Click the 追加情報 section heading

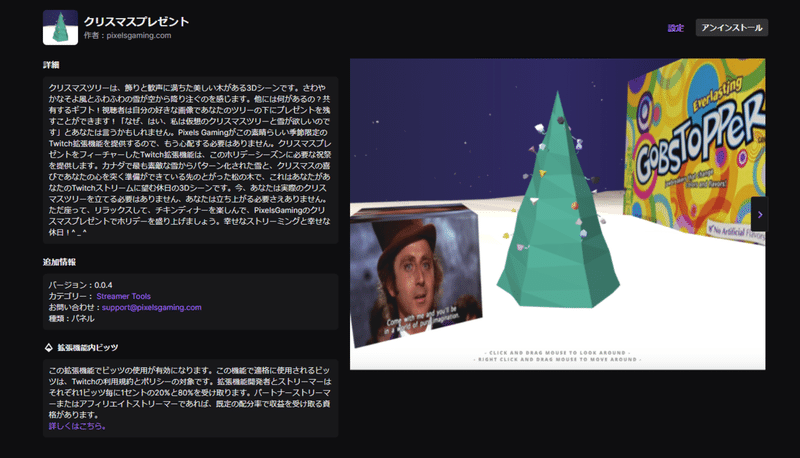coord(59,262)
